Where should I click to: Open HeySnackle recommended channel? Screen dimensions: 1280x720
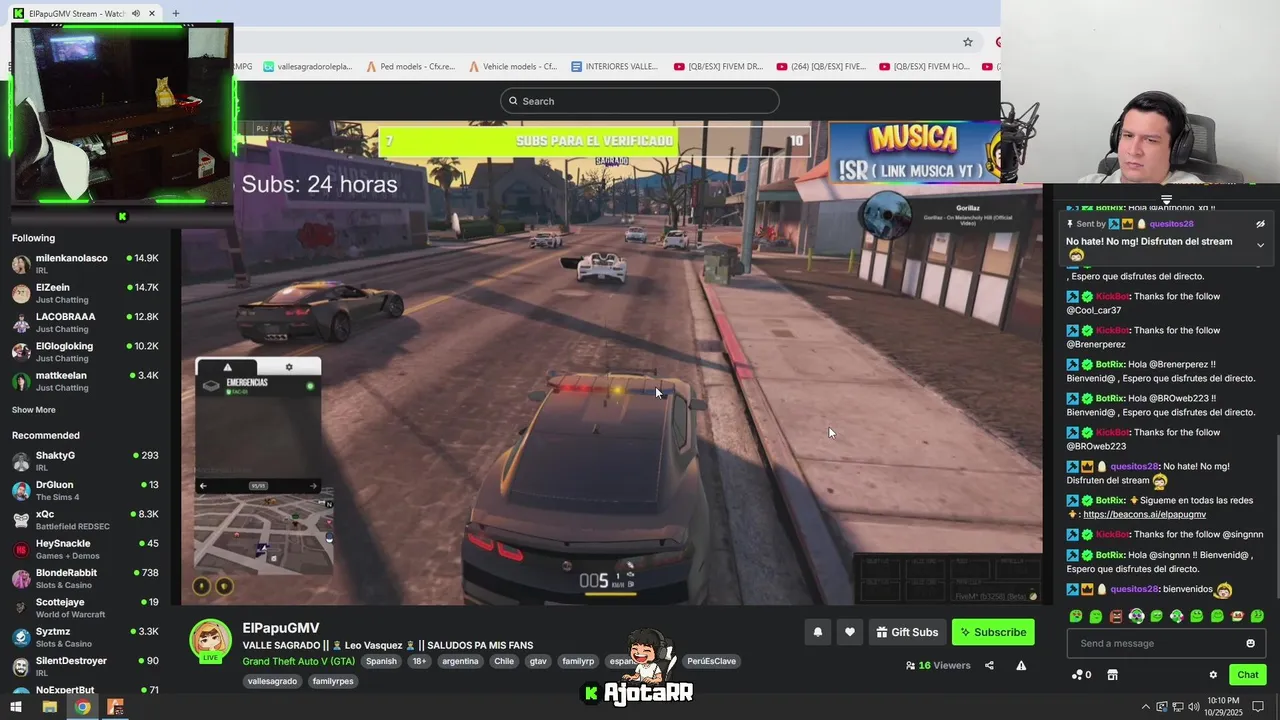(85, 549)
